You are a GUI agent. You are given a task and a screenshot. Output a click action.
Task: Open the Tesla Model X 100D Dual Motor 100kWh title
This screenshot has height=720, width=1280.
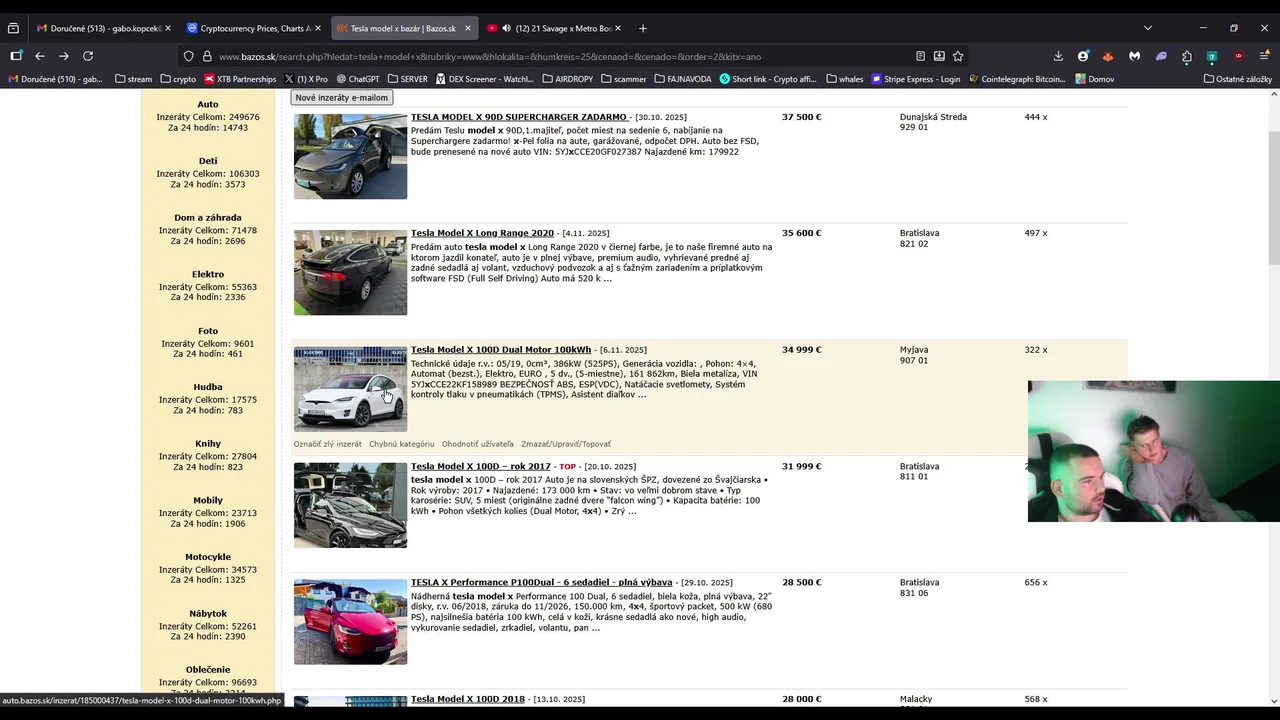click(x=501, y=350)
